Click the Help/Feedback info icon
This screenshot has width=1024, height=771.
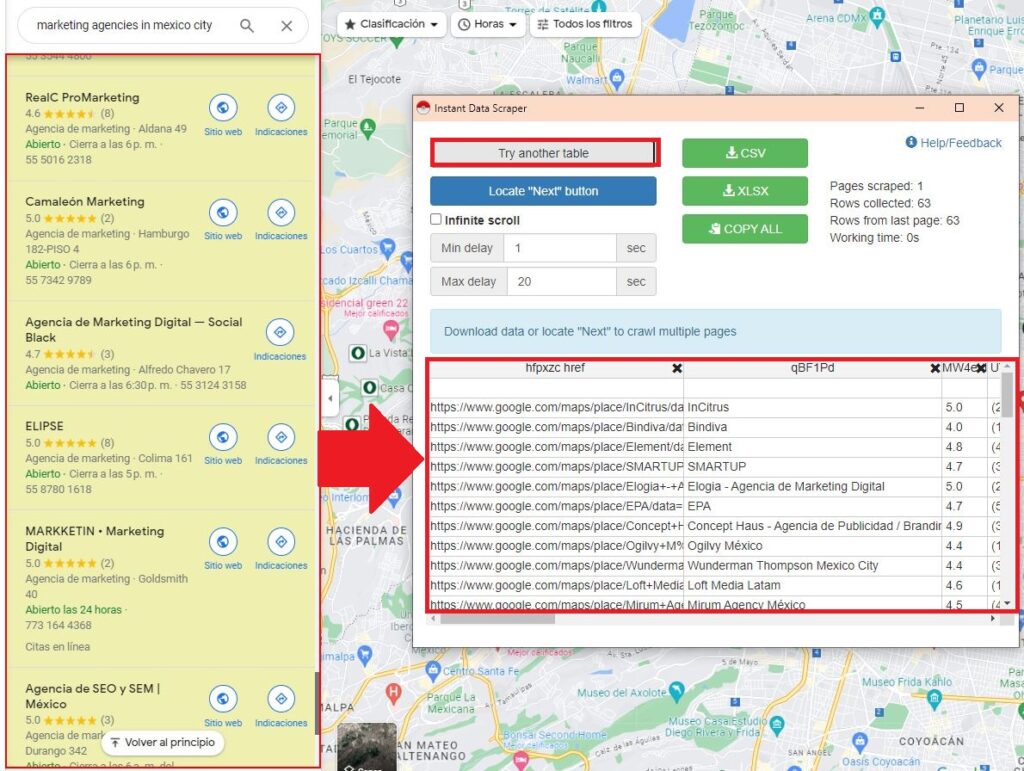click(911, 142)
